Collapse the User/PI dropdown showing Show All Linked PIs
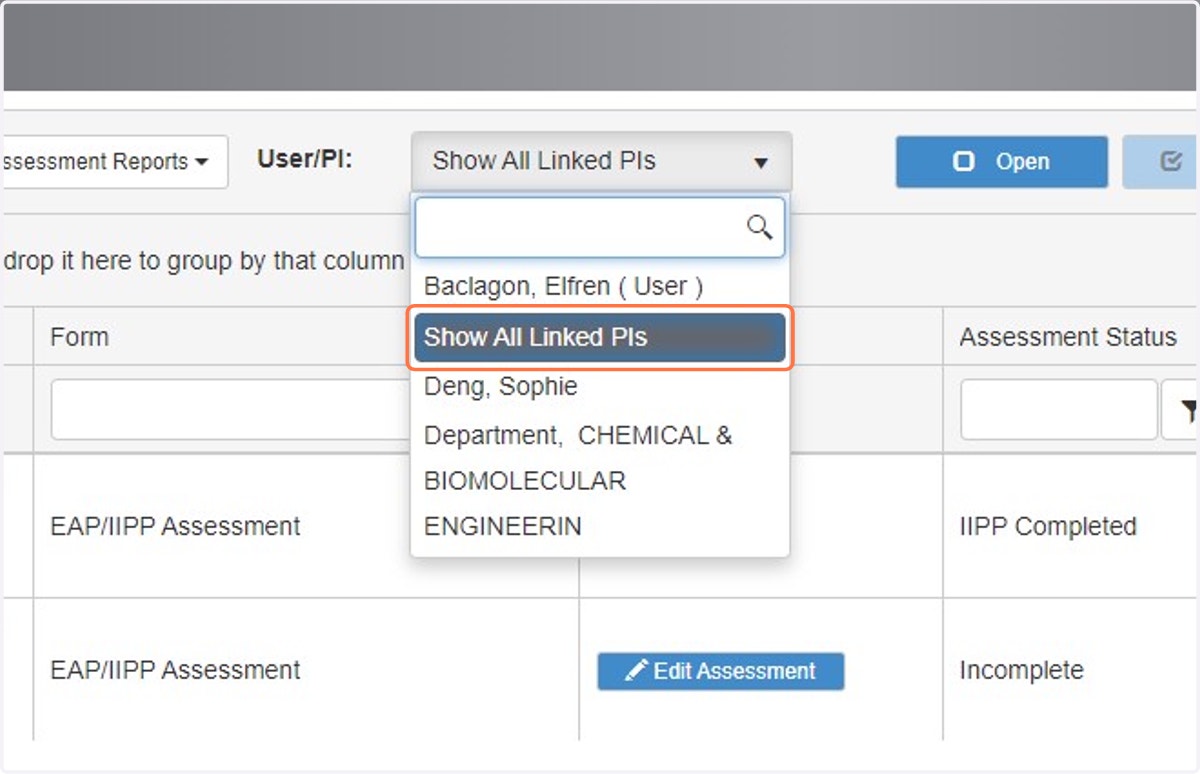 click(601, 162)
